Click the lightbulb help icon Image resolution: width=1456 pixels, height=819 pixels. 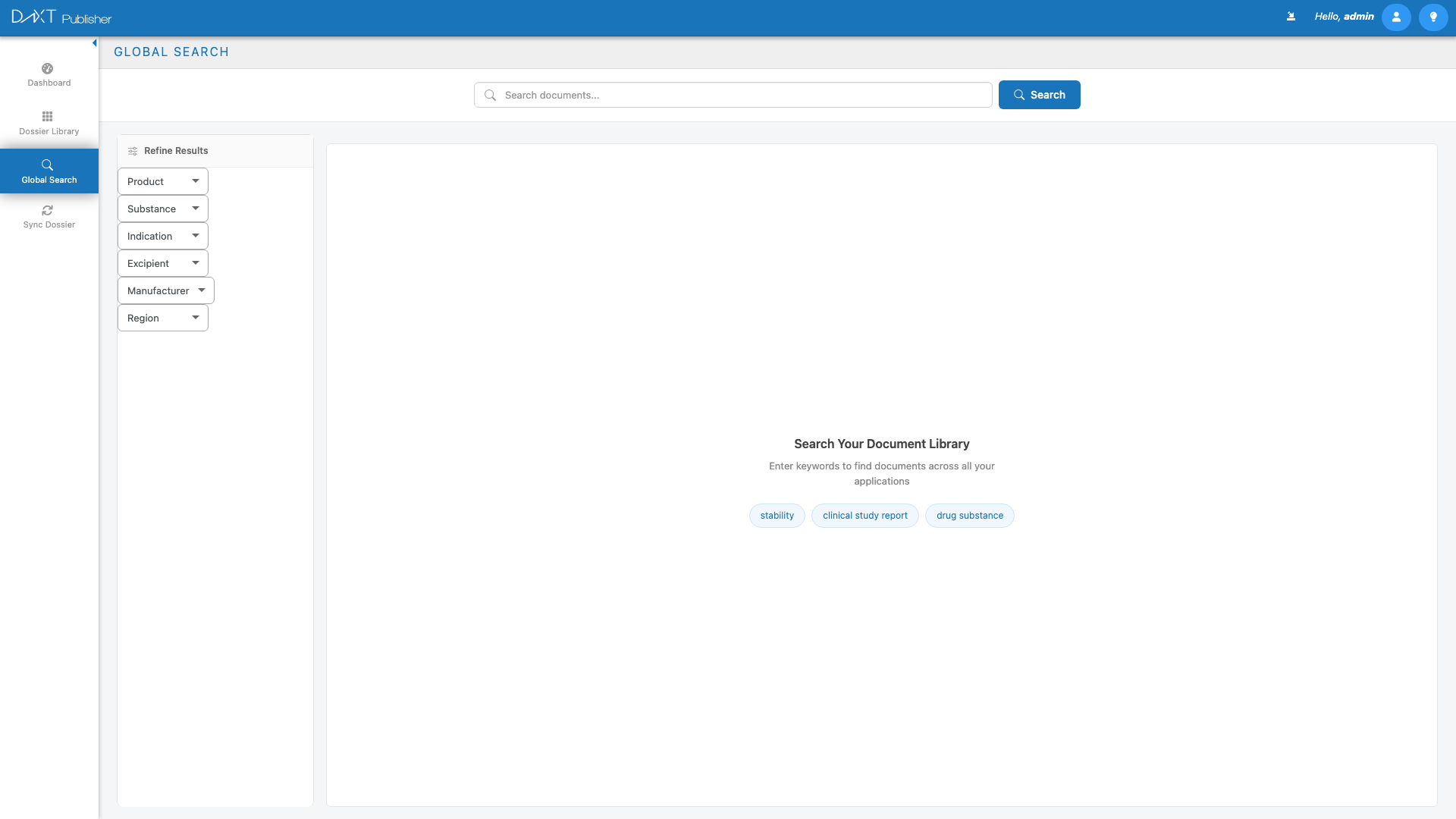1433,17
